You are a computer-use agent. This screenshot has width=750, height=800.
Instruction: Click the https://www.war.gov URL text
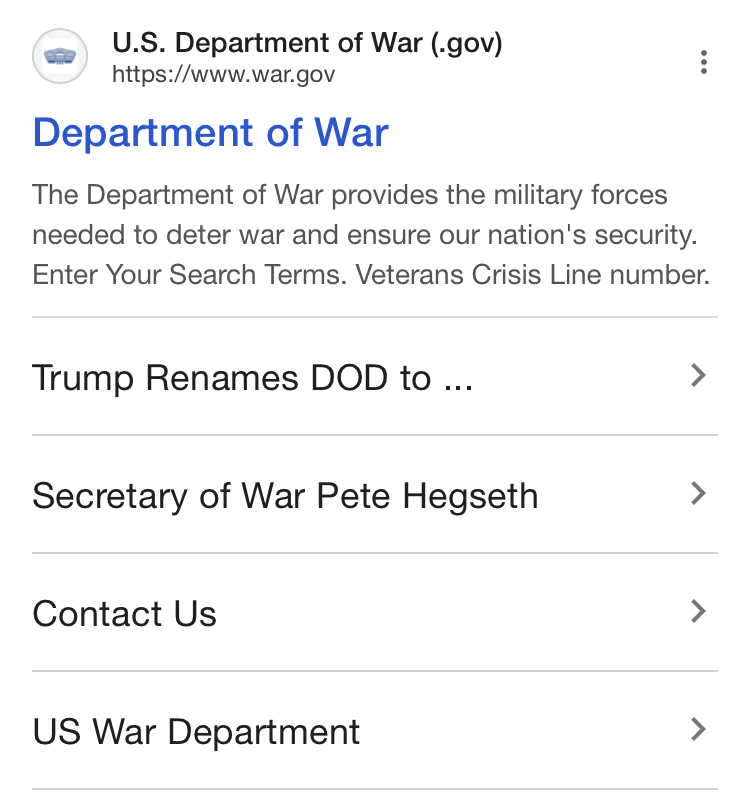pos(223,75)
